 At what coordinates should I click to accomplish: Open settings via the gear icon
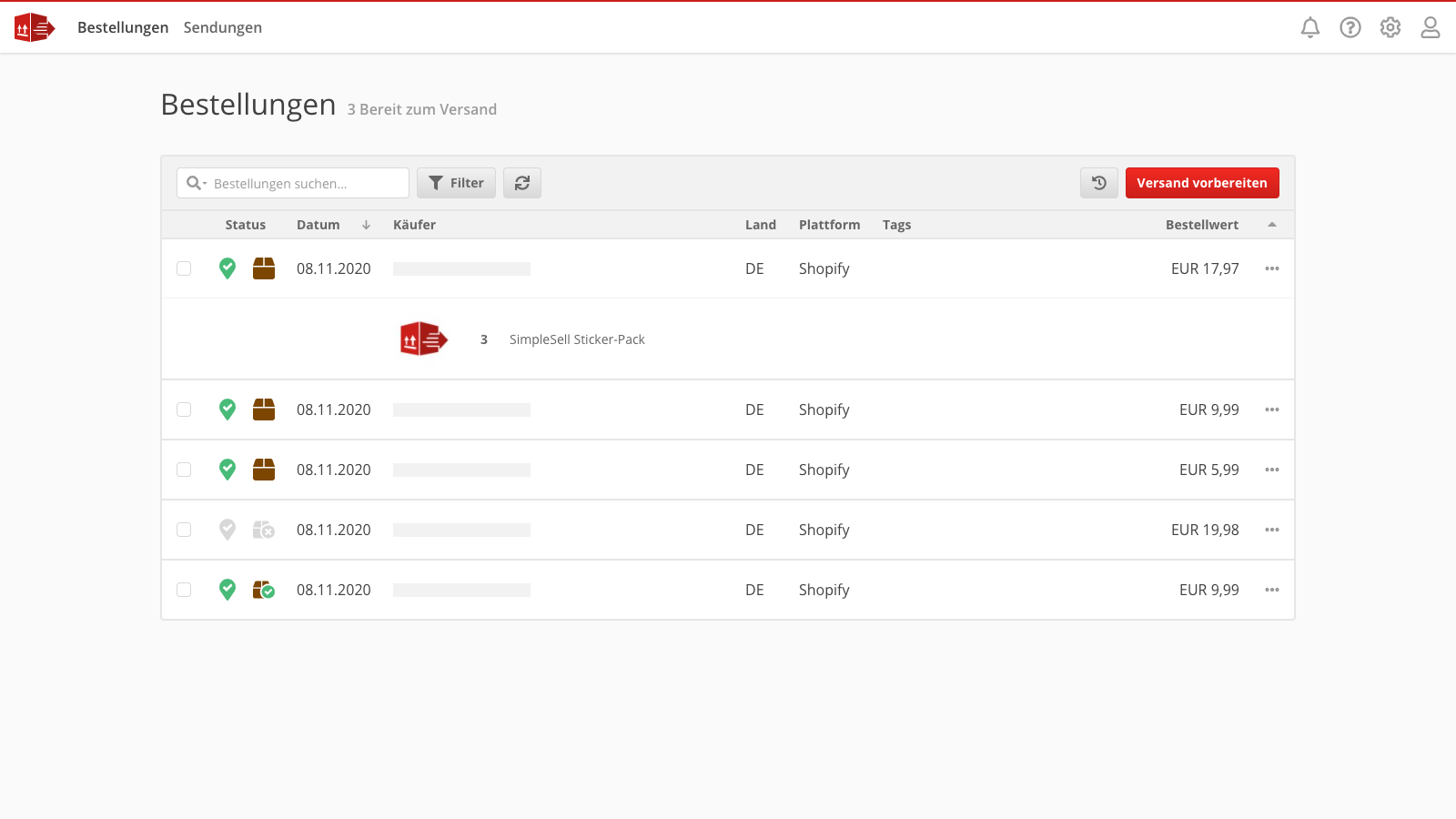pyautogui.click(x=1390, y=27)
